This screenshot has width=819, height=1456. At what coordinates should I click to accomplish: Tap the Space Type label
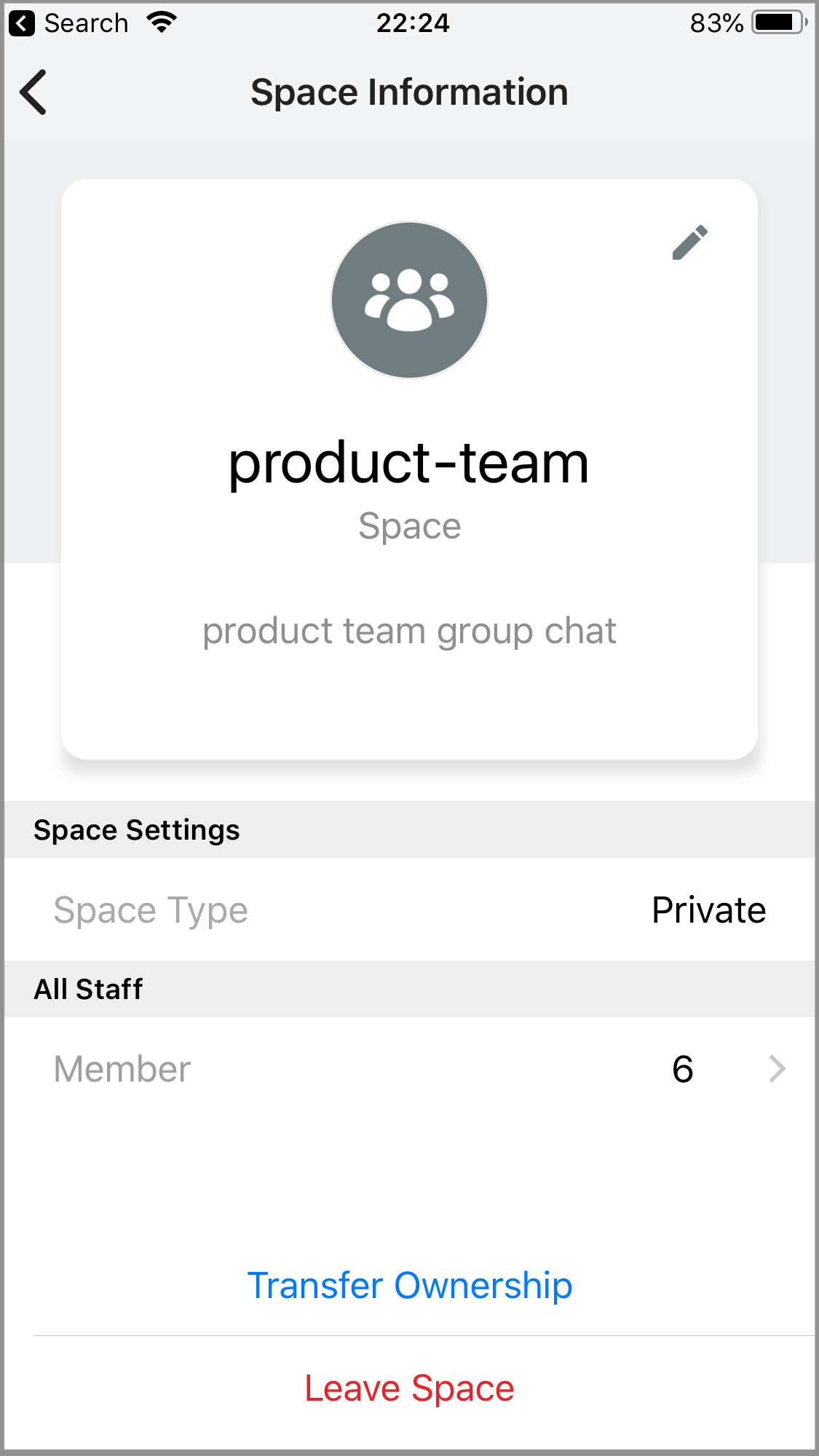pyautogui.click(x=151, y=910)
